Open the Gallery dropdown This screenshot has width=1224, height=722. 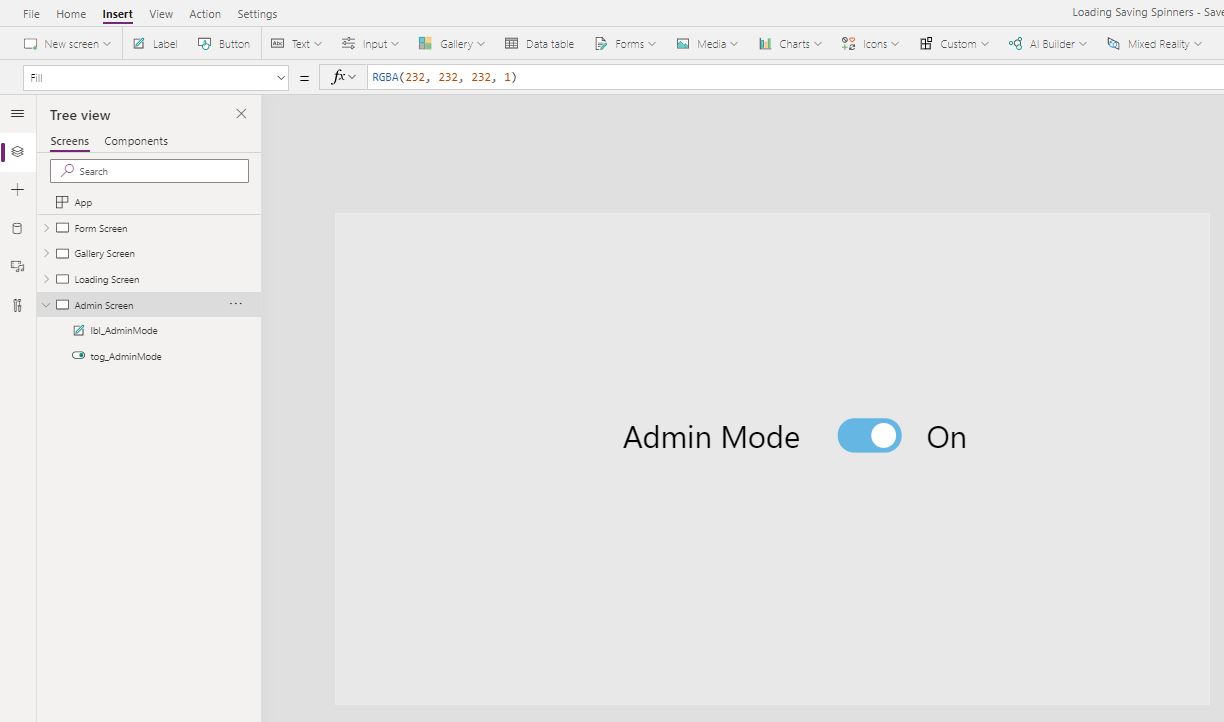[x=451, y=43]
